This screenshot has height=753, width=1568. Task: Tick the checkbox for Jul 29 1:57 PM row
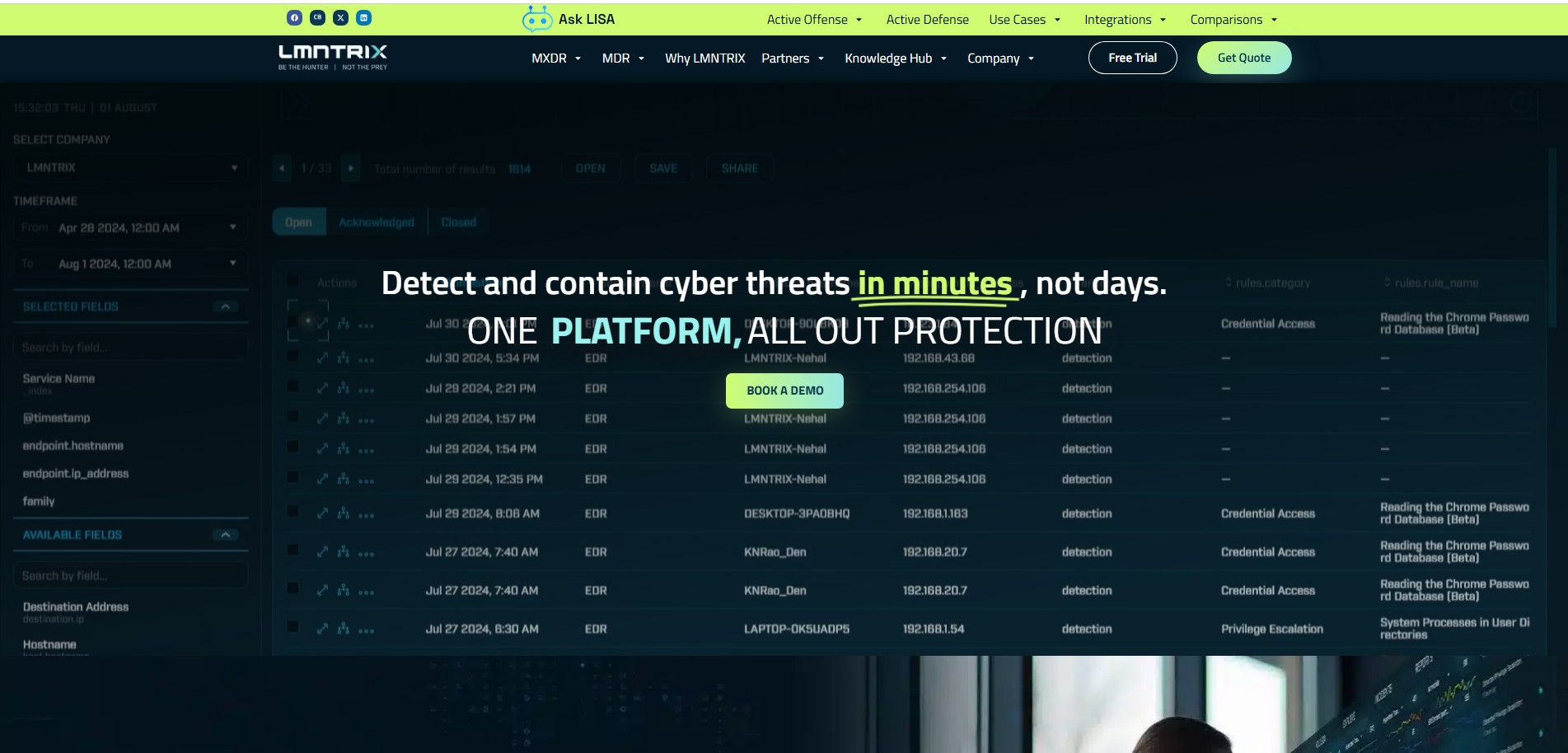(x=293, y=417)
